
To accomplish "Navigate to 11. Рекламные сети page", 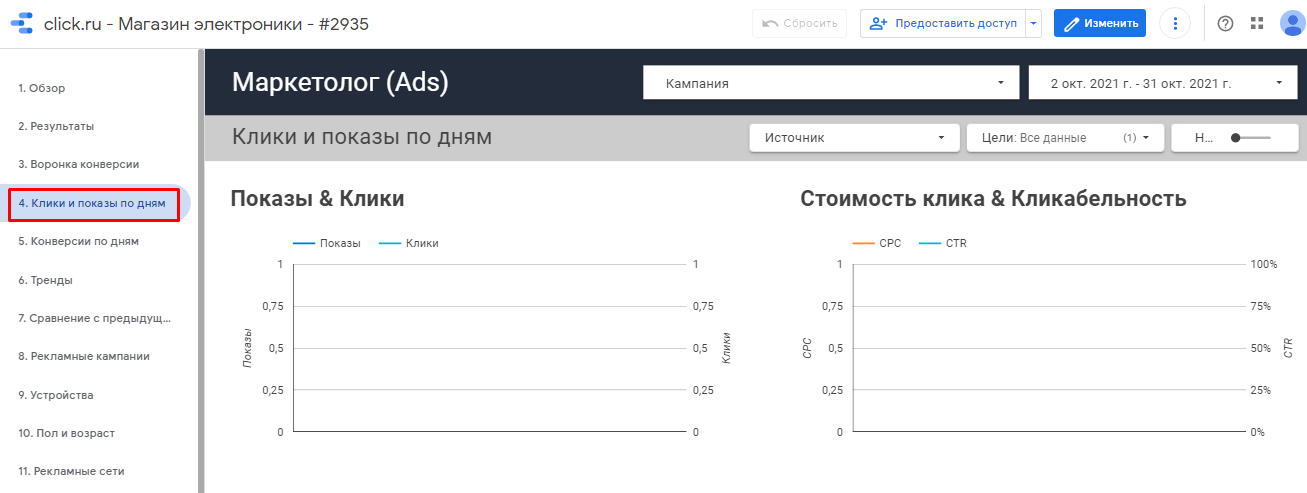I will click(x=71, y=471).
